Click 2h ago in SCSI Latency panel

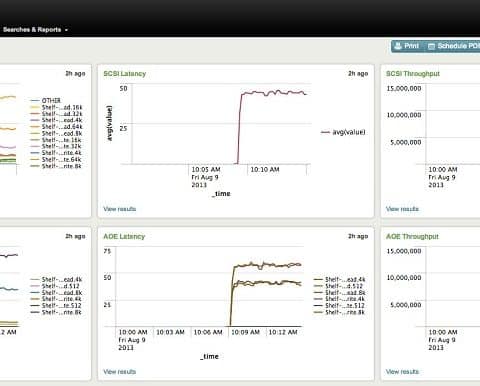358,73
